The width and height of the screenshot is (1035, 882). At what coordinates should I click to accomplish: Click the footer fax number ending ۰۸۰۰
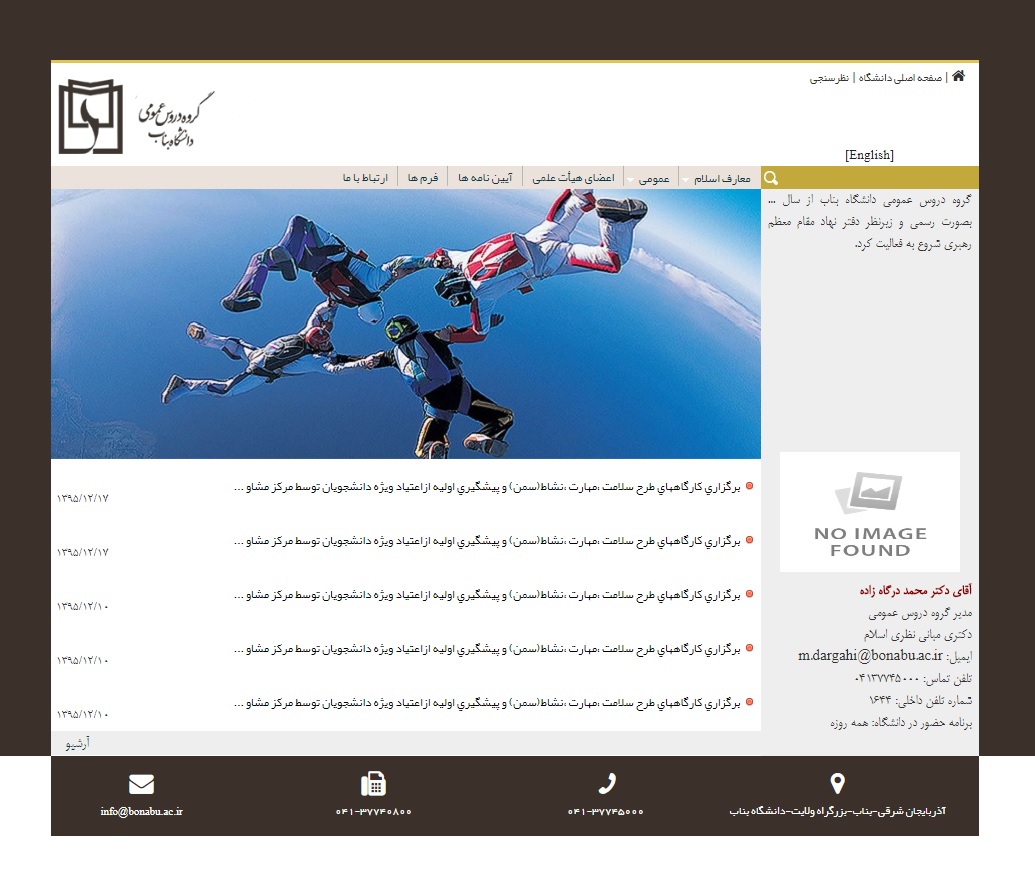point(374,811)
